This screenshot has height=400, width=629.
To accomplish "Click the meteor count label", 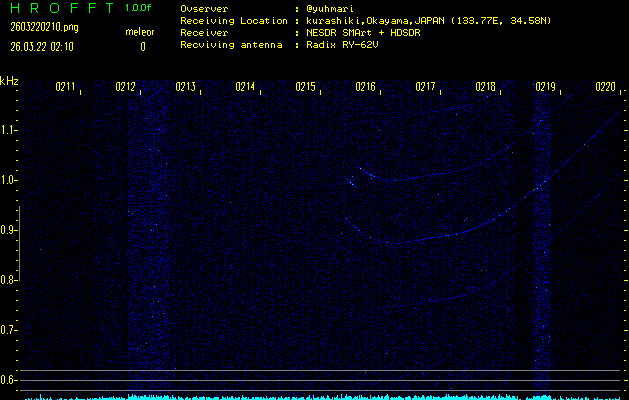I will pos(140,32).
